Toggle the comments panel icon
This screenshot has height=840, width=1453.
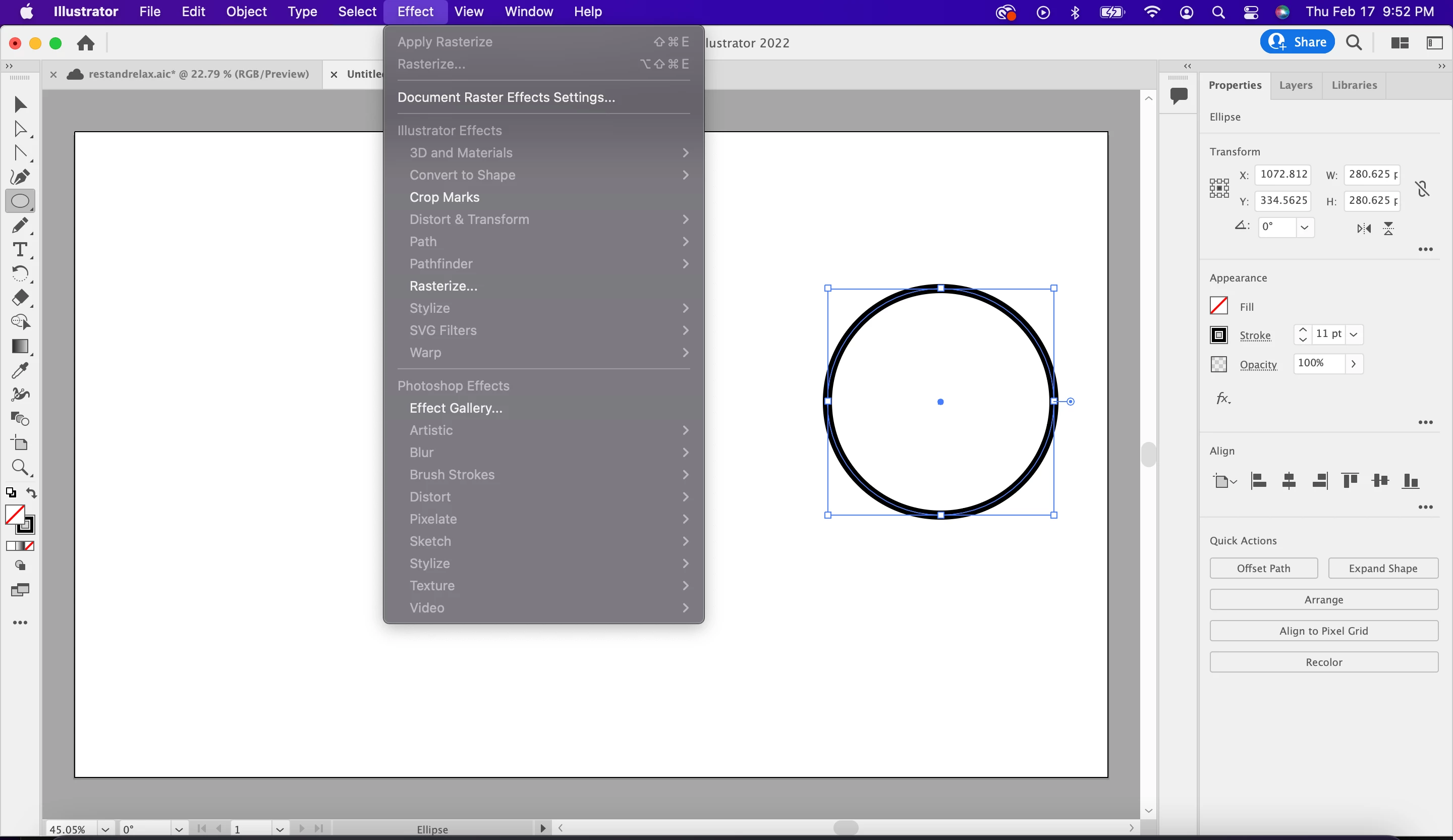coord(1179,94)
